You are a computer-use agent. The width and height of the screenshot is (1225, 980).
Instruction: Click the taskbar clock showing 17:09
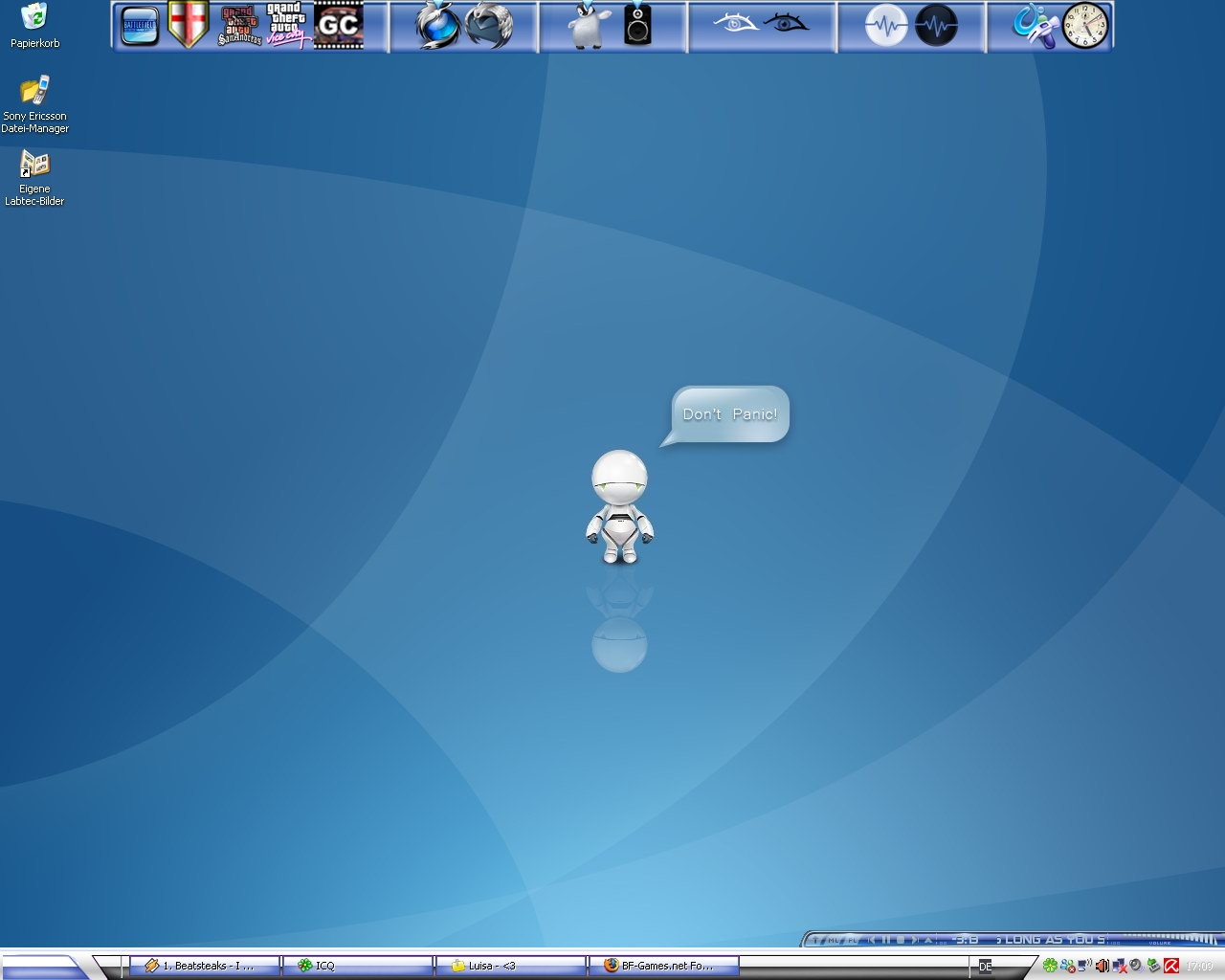(1199, 967)
